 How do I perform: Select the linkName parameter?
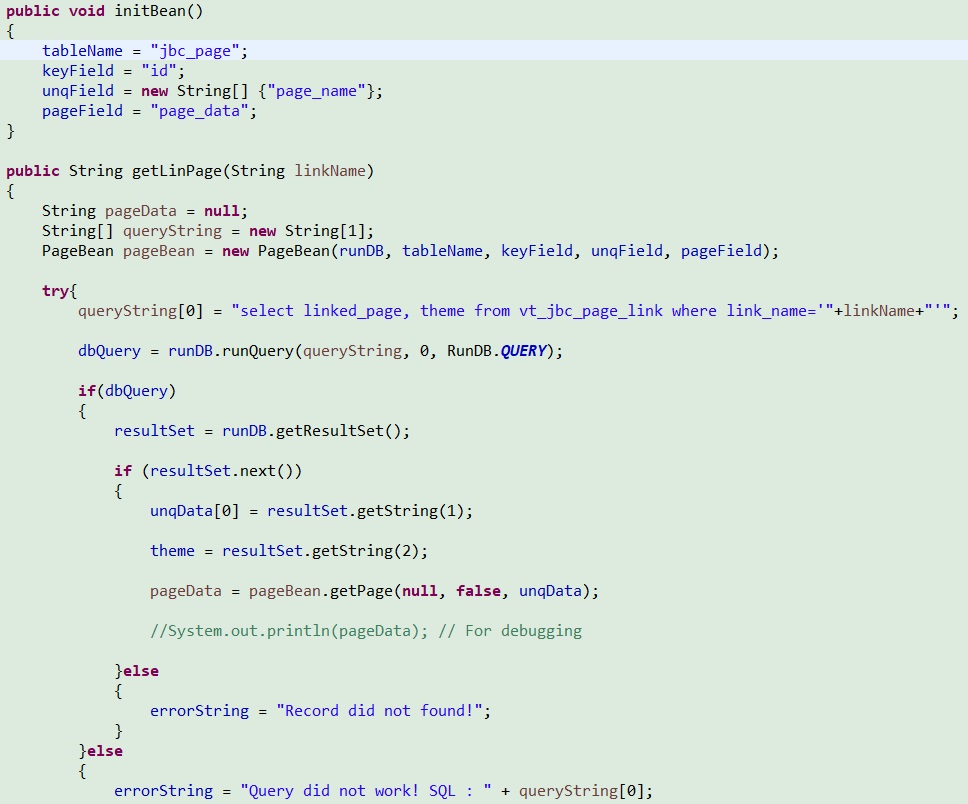(x=330, y=170)
